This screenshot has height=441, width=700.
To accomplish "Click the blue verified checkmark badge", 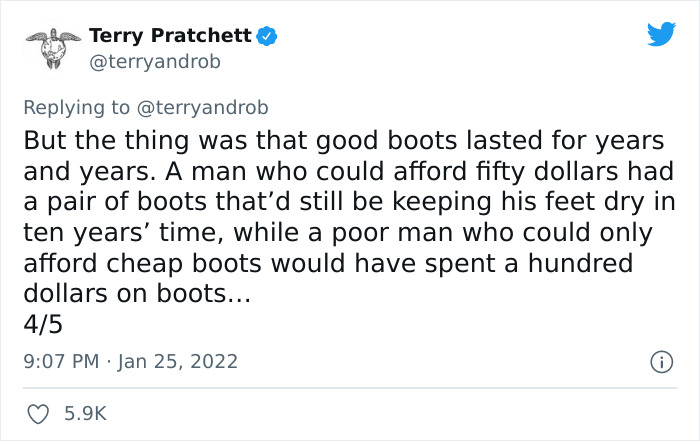I will (x=268, y=36).
